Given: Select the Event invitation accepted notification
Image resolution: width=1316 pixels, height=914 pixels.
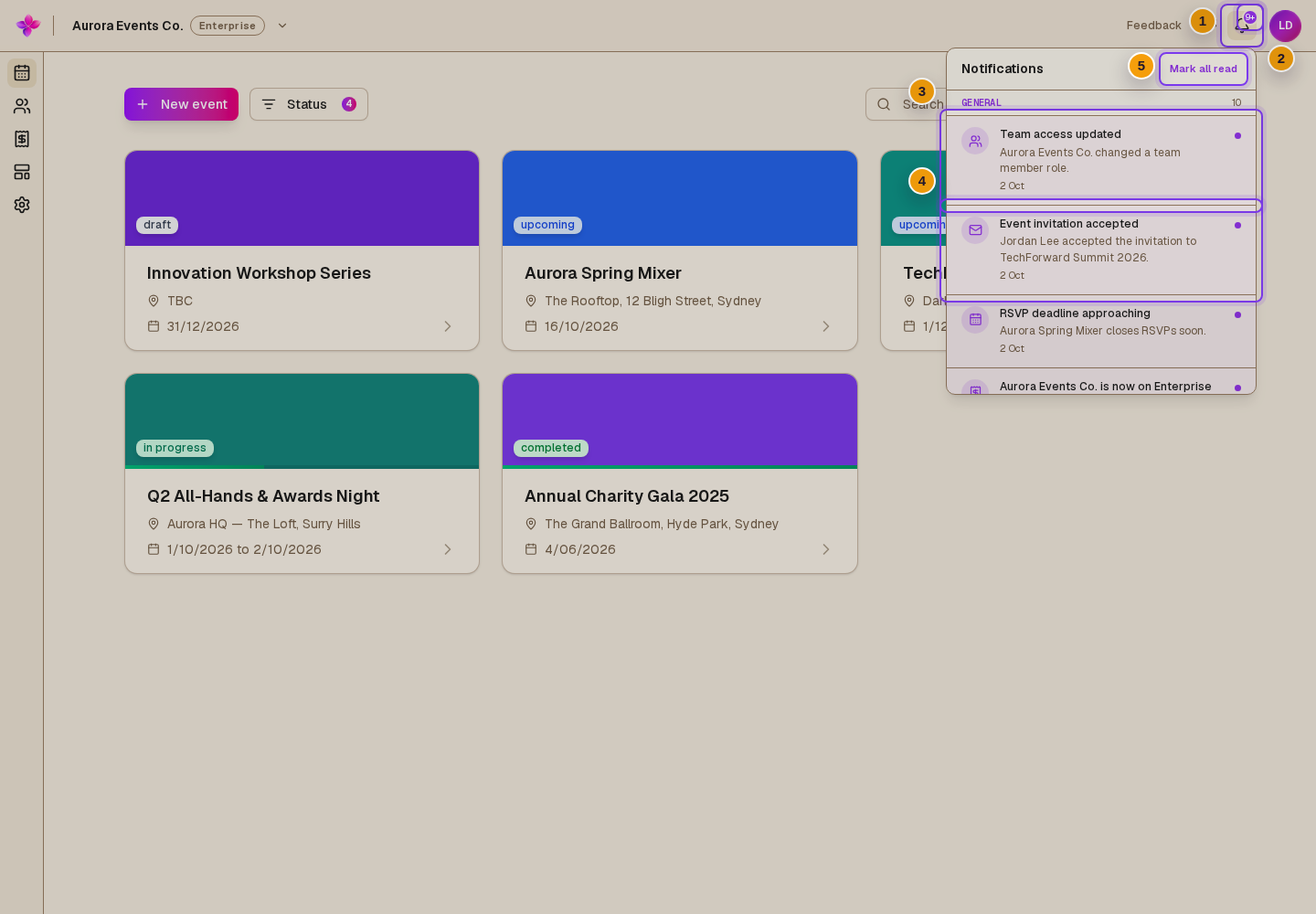Looking at the screenshot, I should pos(1101,250).
